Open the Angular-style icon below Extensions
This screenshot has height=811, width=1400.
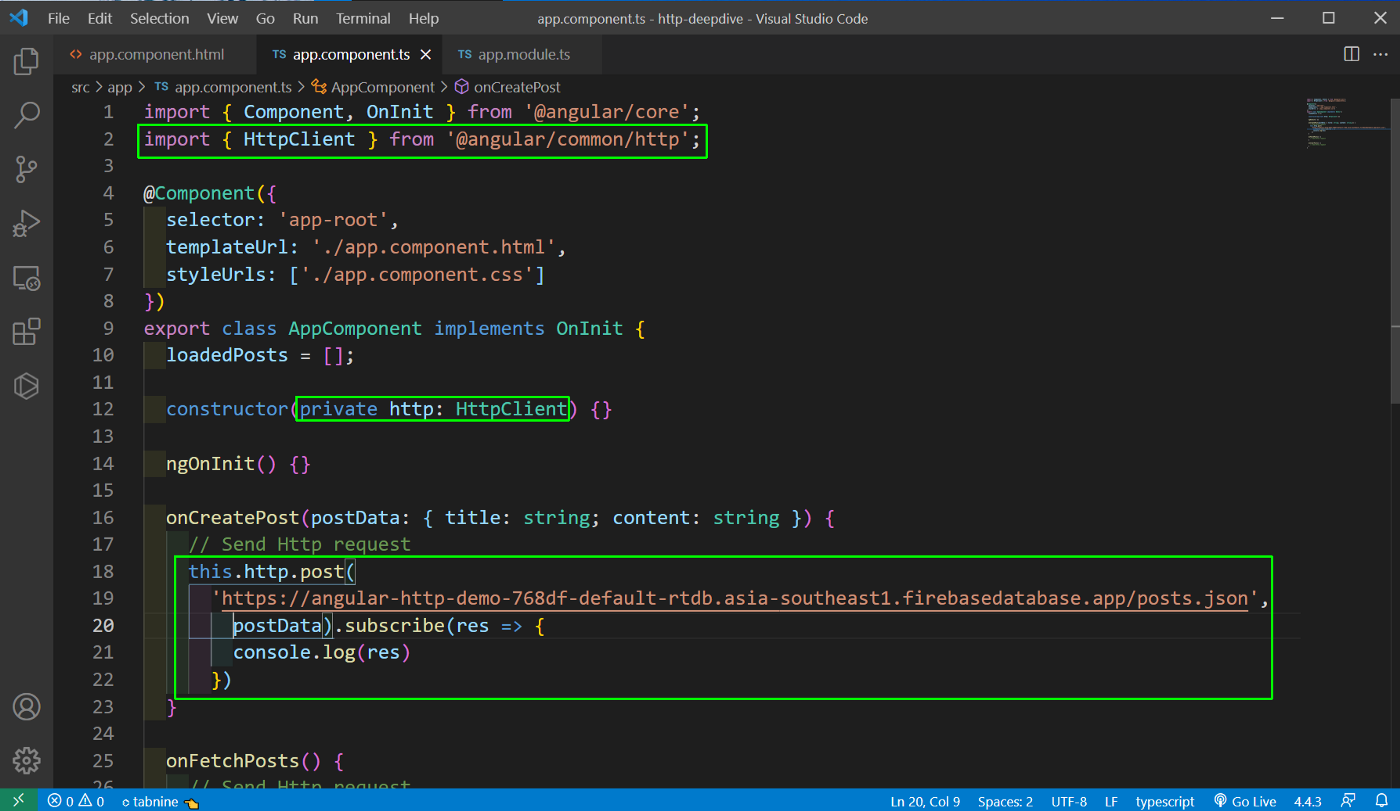pyautogui.click(x=26, y=385)
